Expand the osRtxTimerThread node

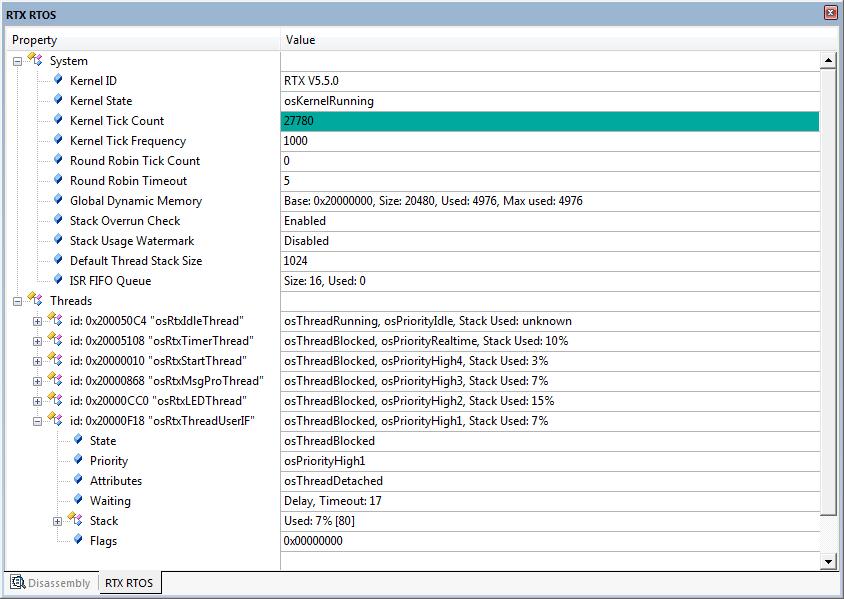click(38, 341)
